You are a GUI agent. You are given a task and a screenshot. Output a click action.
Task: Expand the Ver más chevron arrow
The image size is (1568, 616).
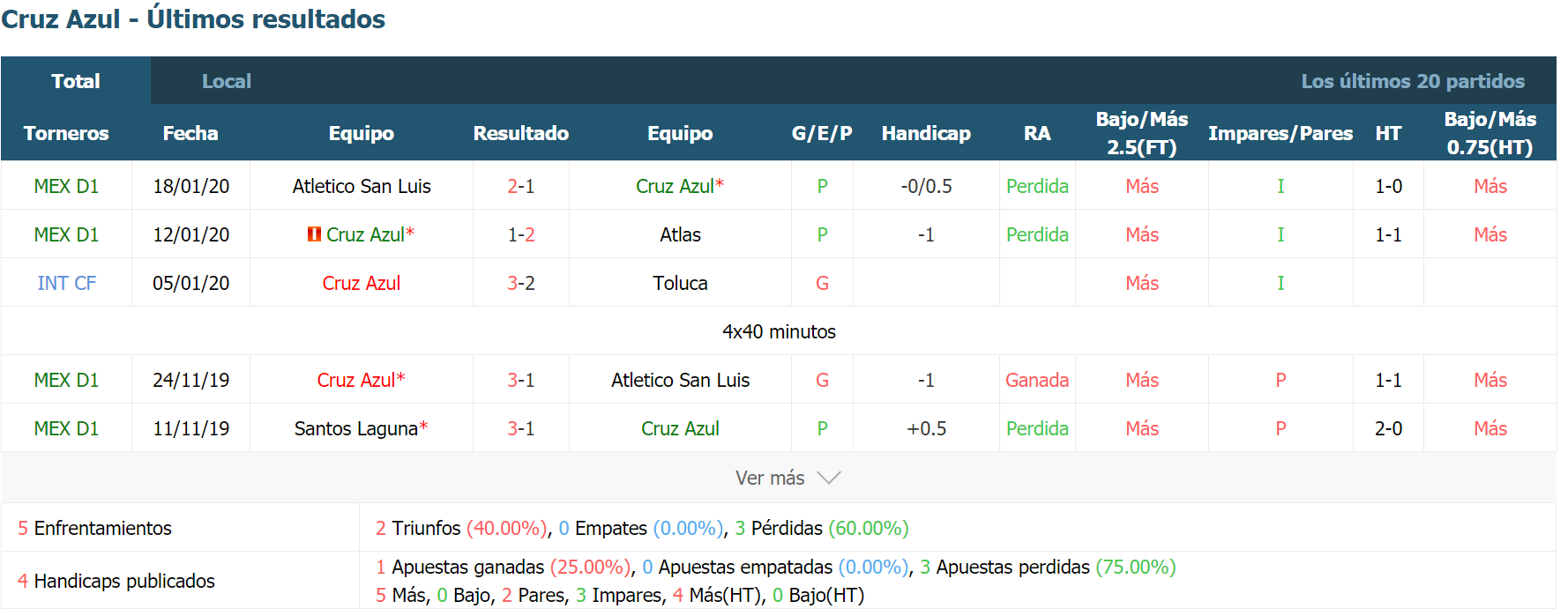(x=829, y=478)
